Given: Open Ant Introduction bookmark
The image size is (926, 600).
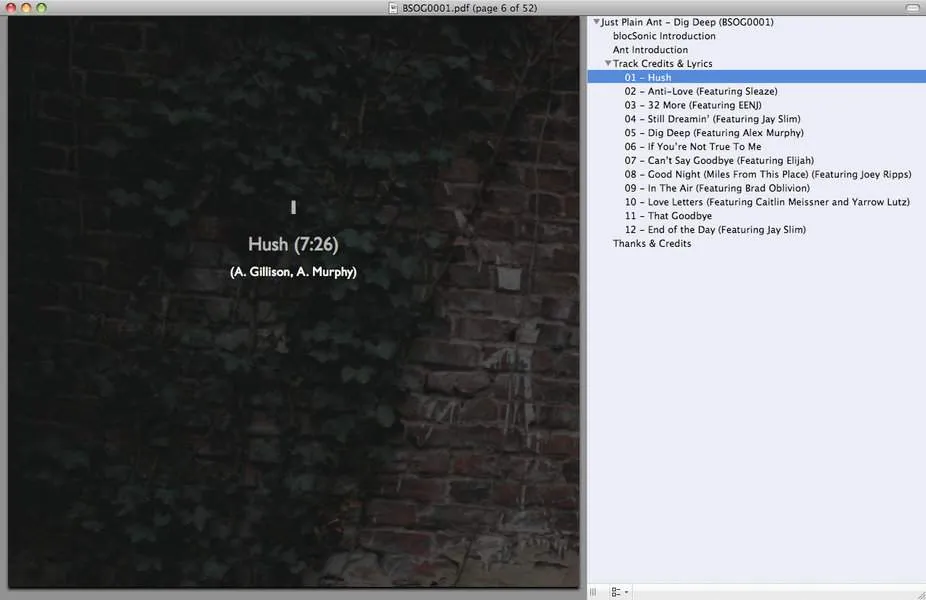Looking at the screenshot, I should tap(650, 50).
